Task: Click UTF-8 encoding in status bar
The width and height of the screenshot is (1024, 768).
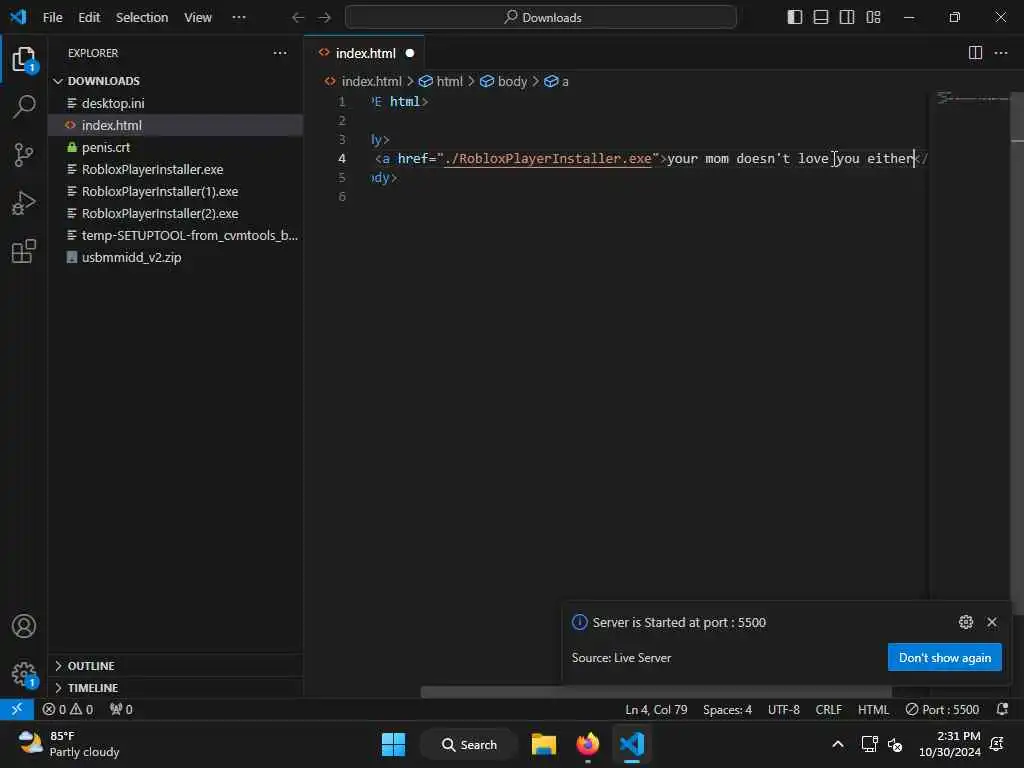Action: (x=784, y=709)
